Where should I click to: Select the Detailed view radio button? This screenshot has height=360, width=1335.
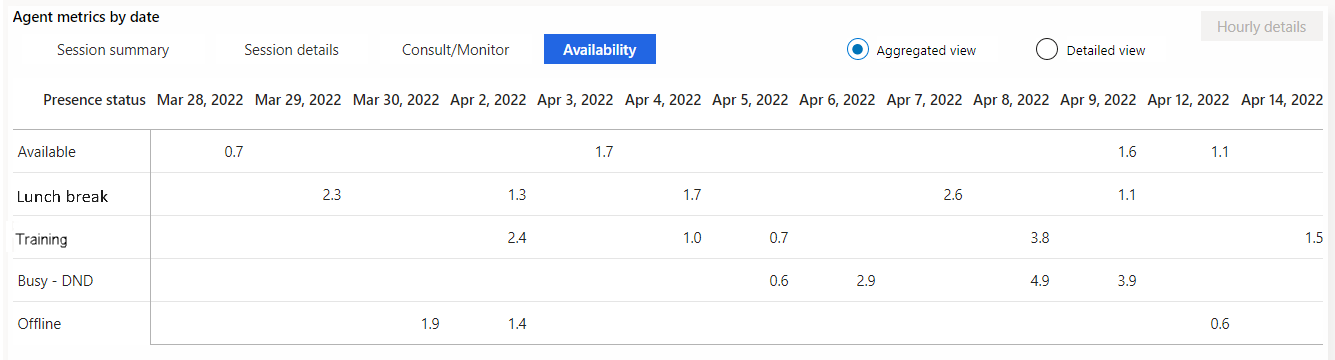[x=1047, y=50]
